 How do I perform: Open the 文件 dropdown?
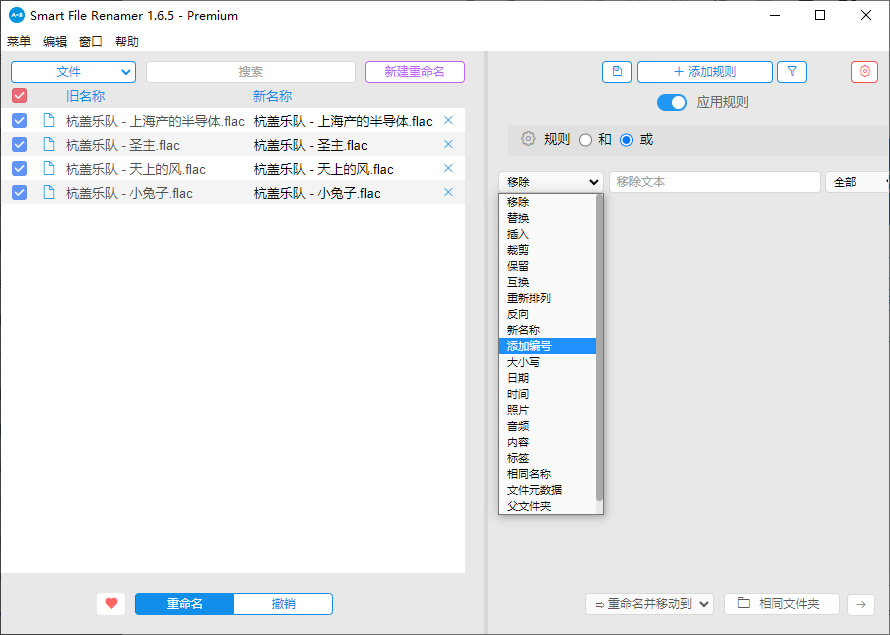tap(72, 71)
